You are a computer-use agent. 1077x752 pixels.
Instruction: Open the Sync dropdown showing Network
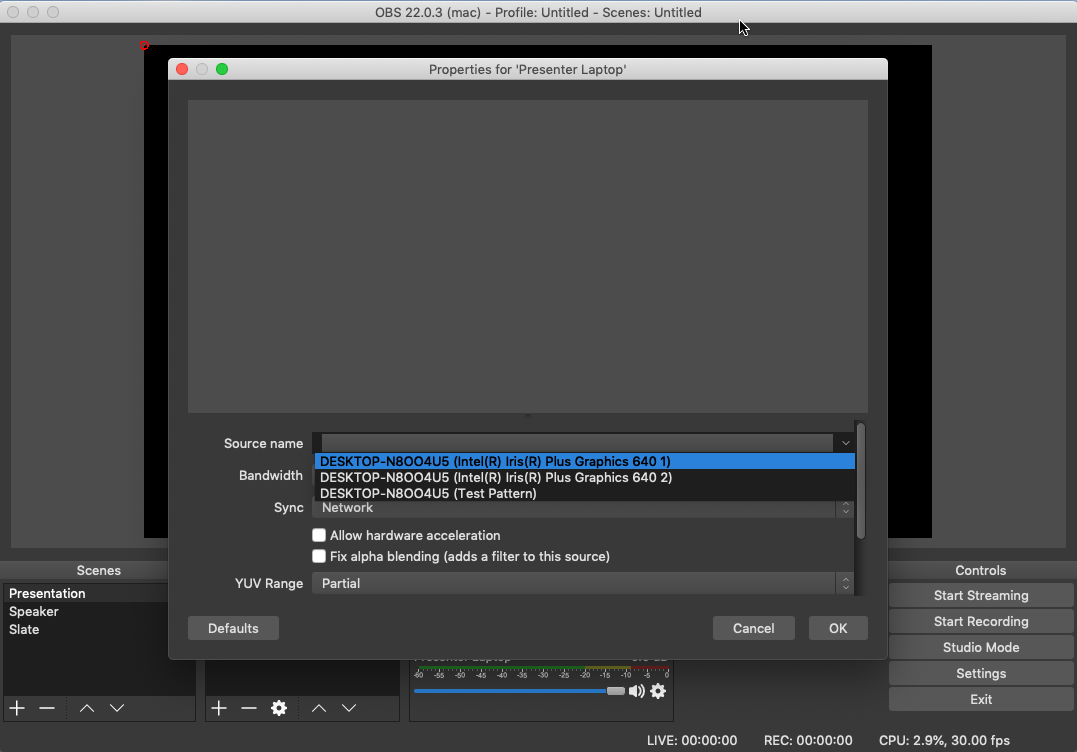(x=582, y=508)
